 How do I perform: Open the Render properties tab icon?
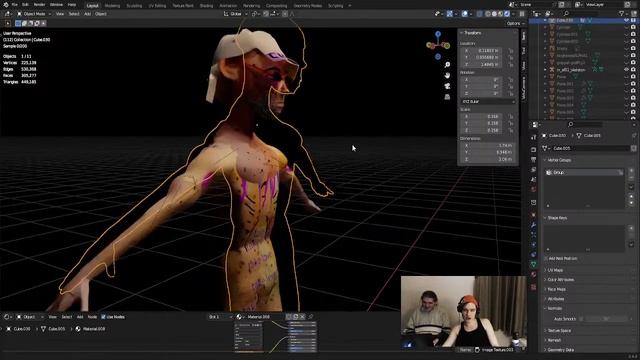(533, 150)
